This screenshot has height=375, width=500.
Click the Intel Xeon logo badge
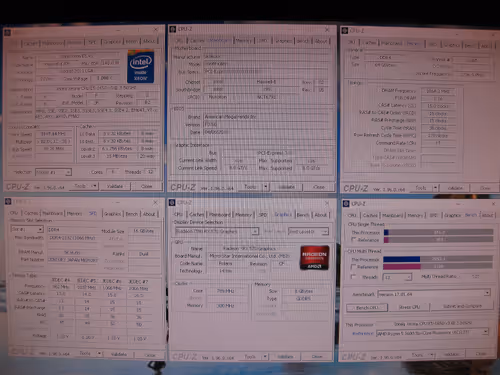point(140,67)
